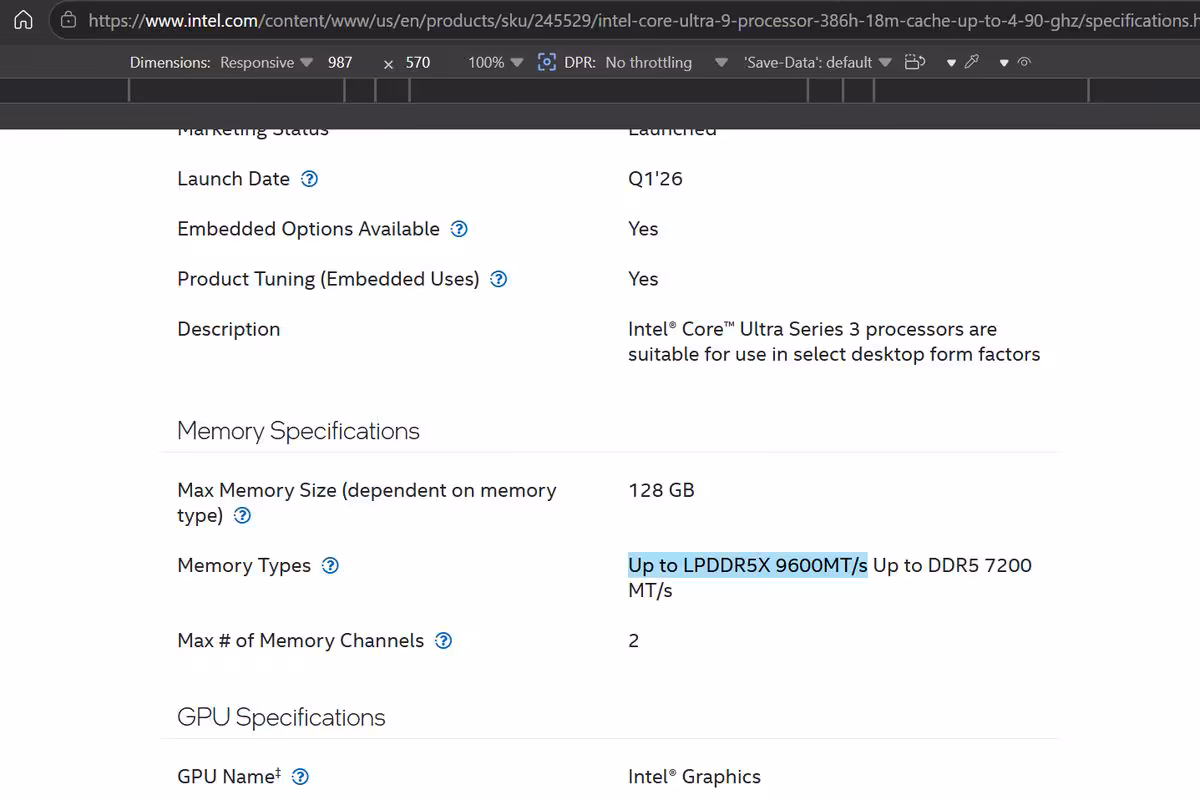Show help for Max # of Memory Channels
1200x800 pixels.
[443, 641]
